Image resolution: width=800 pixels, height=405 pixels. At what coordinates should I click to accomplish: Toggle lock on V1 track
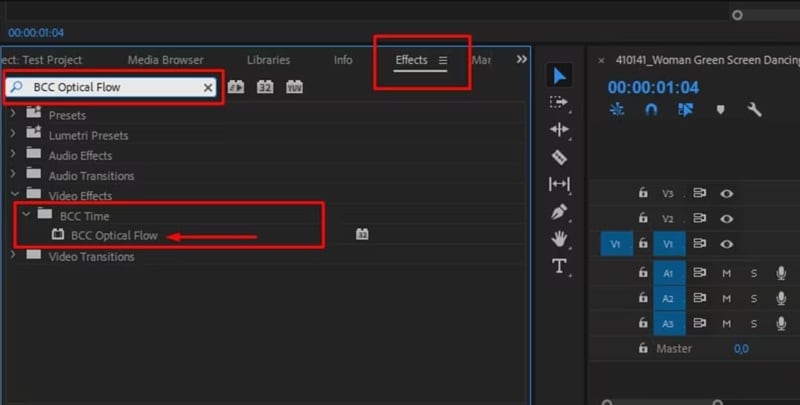[643, 243]
